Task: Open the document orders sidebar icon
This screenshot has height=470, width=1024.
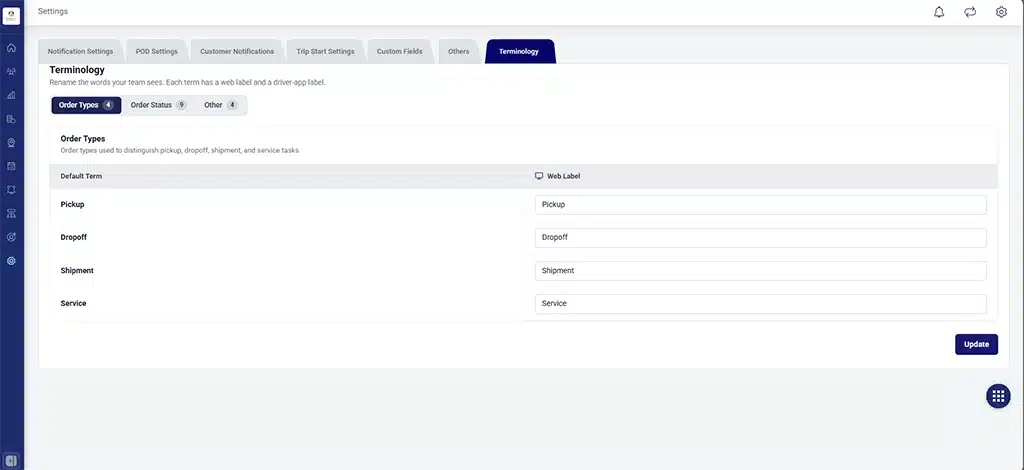Action: (x=11, y=119)
